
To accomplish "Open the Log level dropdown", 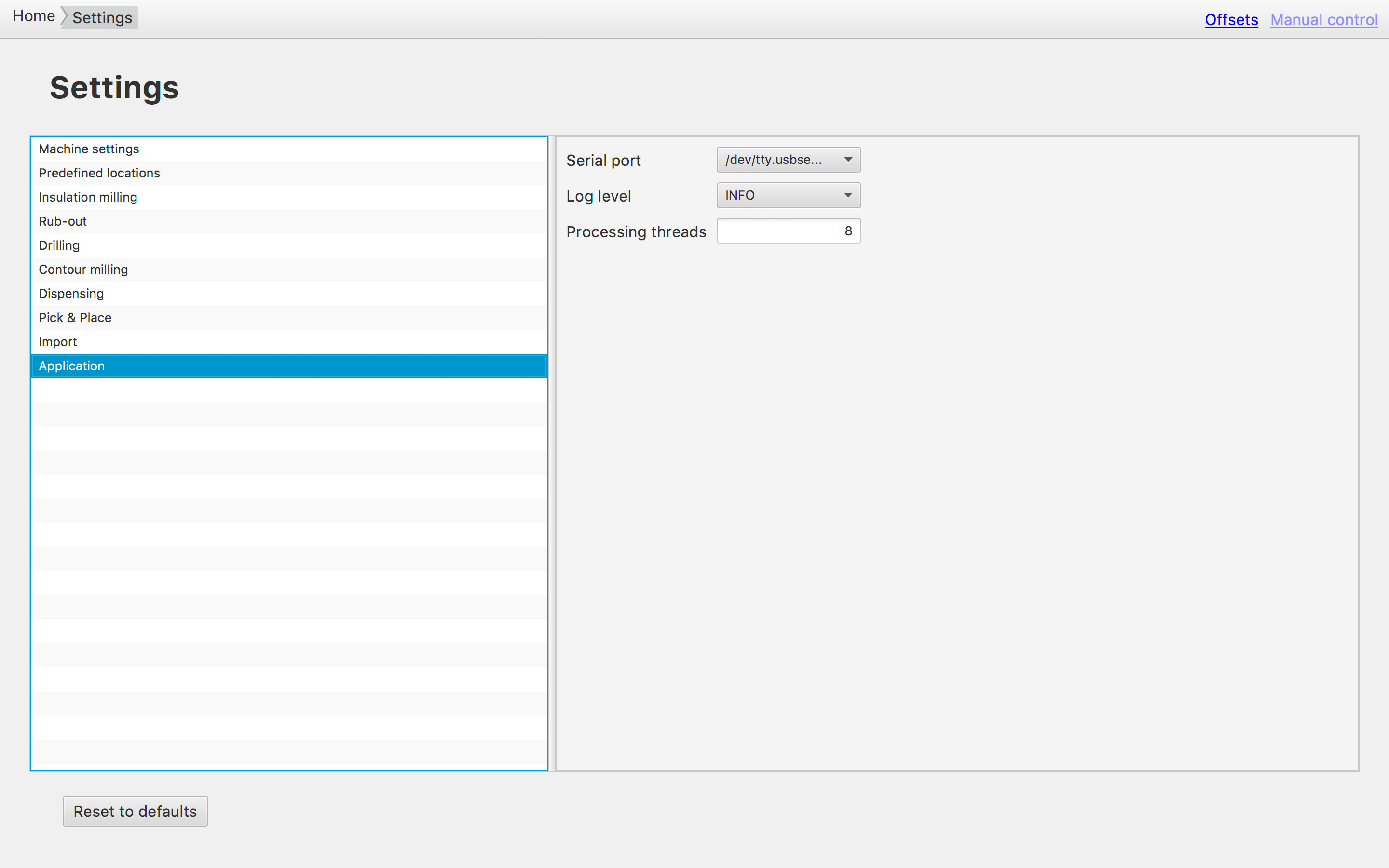I will coord(789,195).
